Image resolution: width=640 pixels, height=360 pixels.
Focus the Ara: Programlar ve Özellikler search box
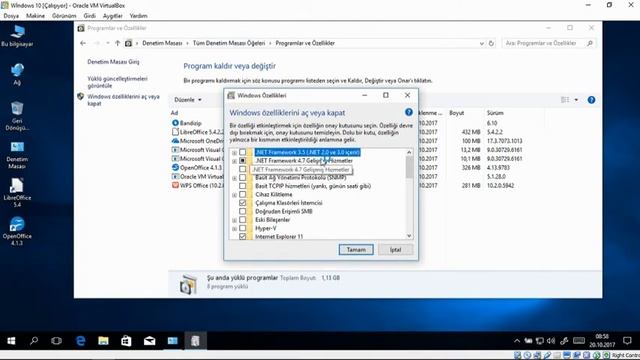tap(548, 43)
